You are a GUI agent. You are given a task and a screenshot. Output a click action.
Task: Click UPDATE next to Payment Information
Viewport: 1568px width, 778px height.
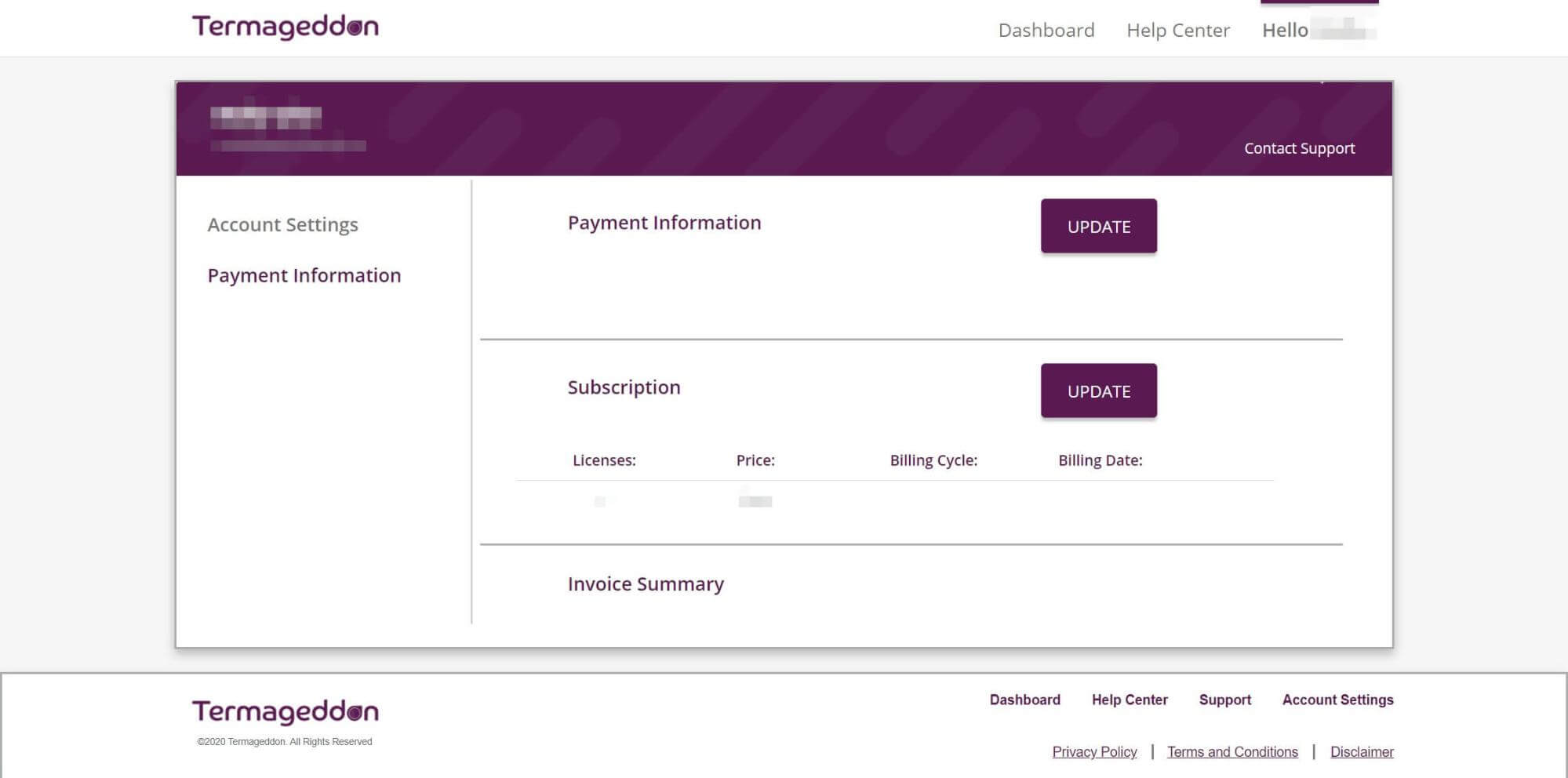[1098, 226]
